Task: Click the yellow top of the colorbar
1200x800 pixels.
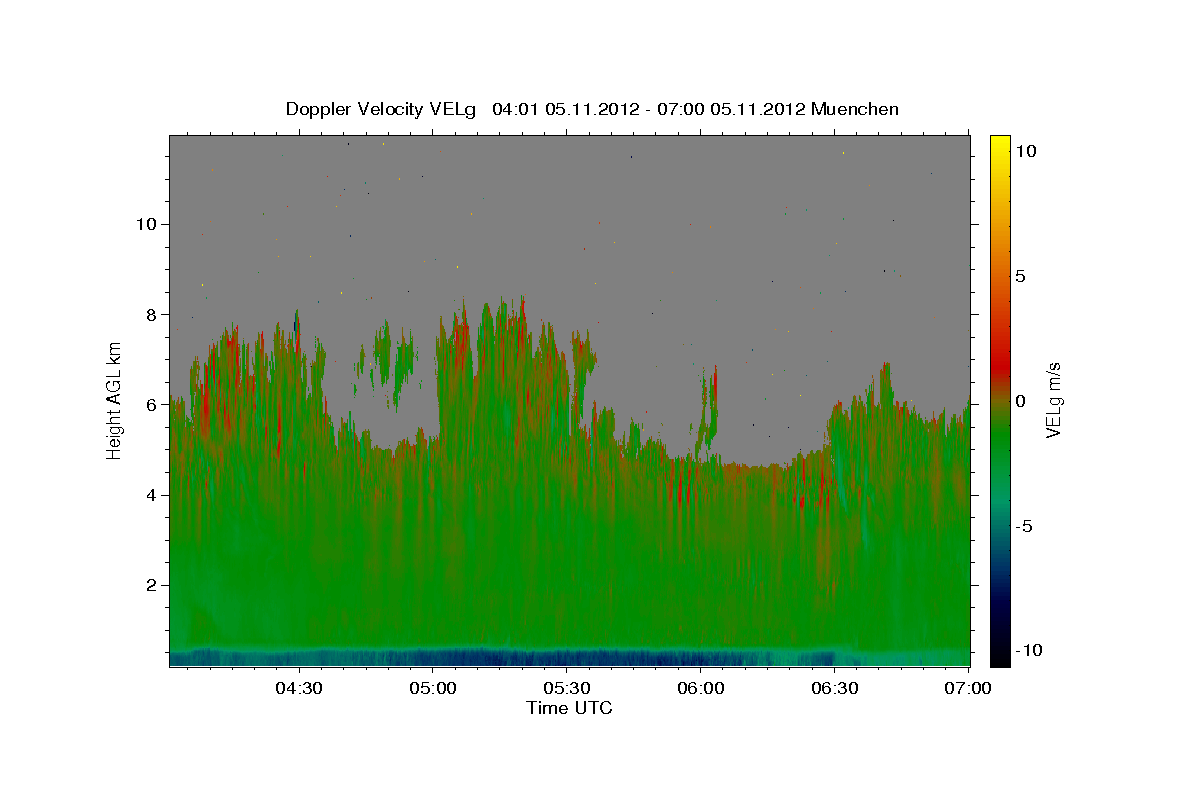Action: click(1000, 145)
